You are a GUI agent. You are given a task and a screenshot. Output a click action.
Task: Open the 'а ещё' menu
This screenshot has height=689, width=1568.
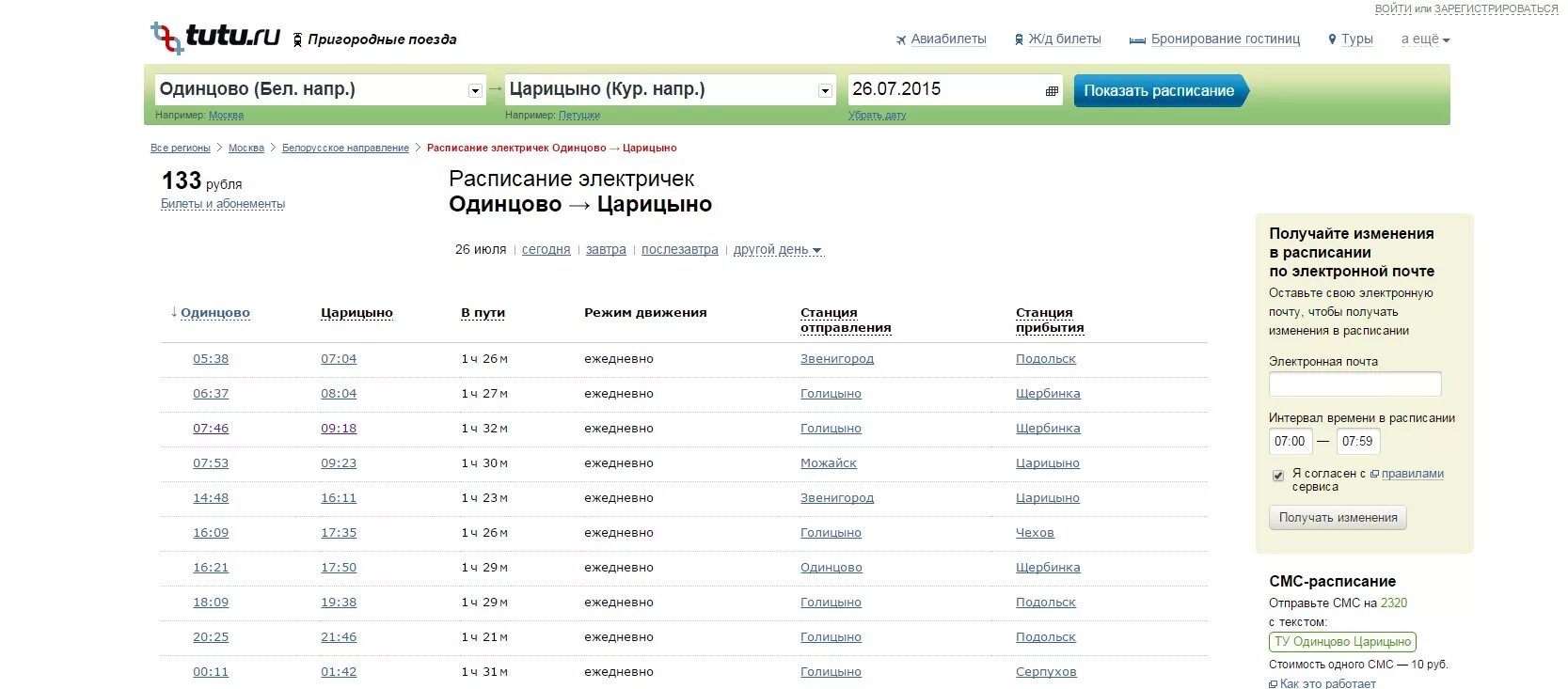point(1425,39)
